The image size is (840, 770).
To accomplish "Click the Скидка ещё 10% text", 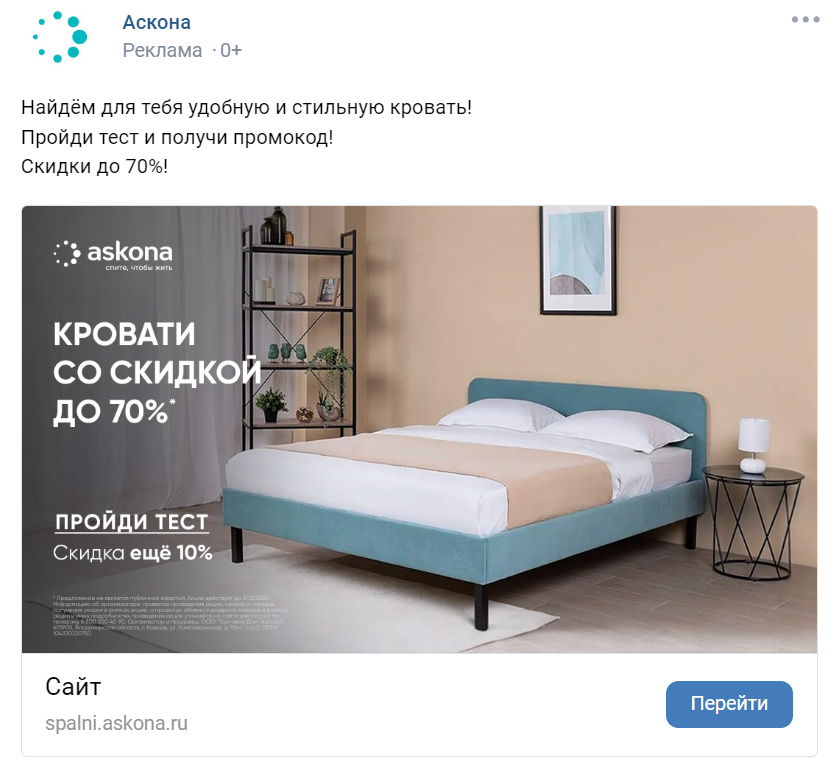I will click(132, 553).
